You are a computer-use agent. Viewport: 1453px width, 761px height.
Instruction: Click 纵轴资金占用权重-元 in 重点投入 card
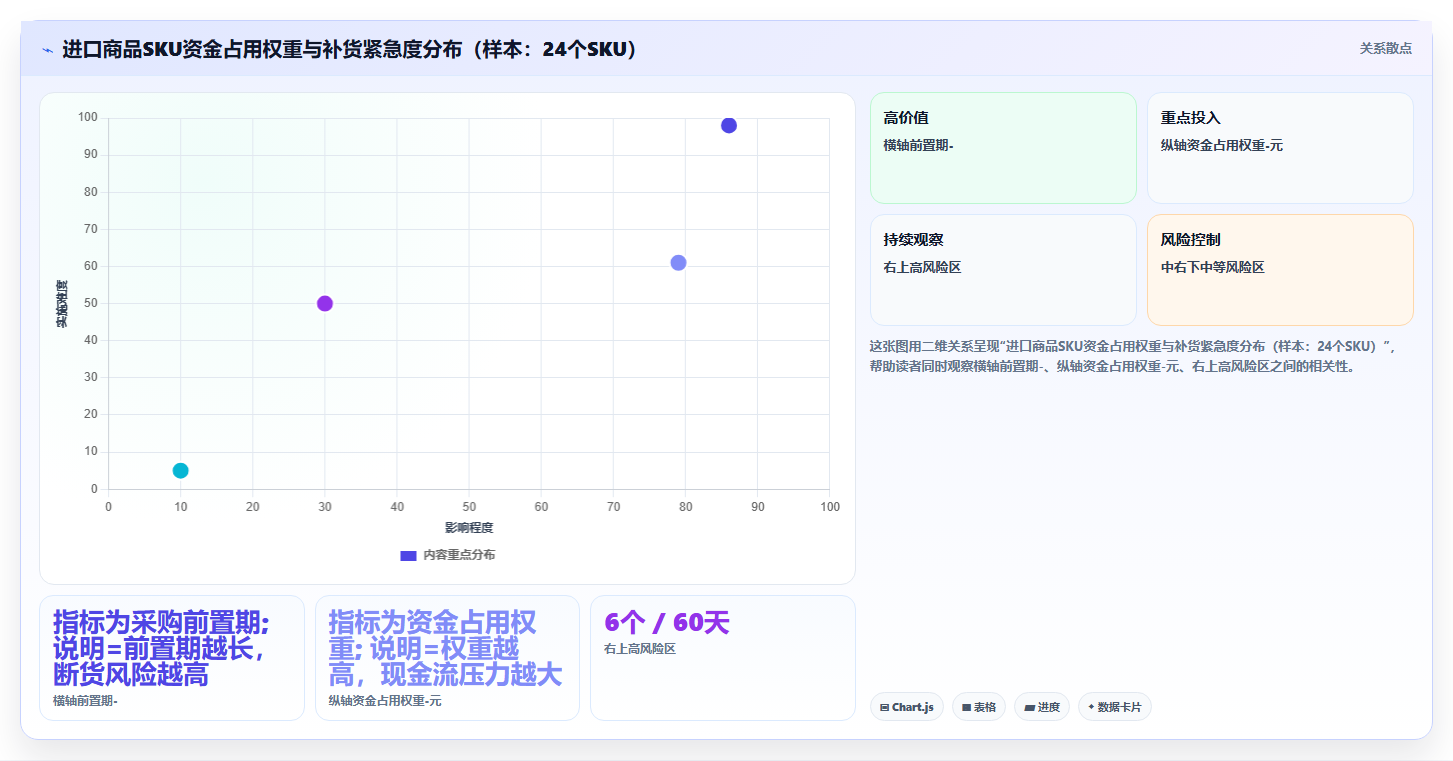tap(1222, 145)
